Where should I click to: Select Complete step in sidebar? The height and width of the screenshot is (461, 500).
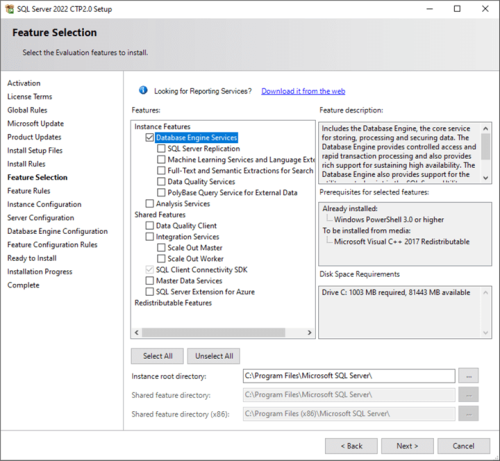tap(23, 285)
